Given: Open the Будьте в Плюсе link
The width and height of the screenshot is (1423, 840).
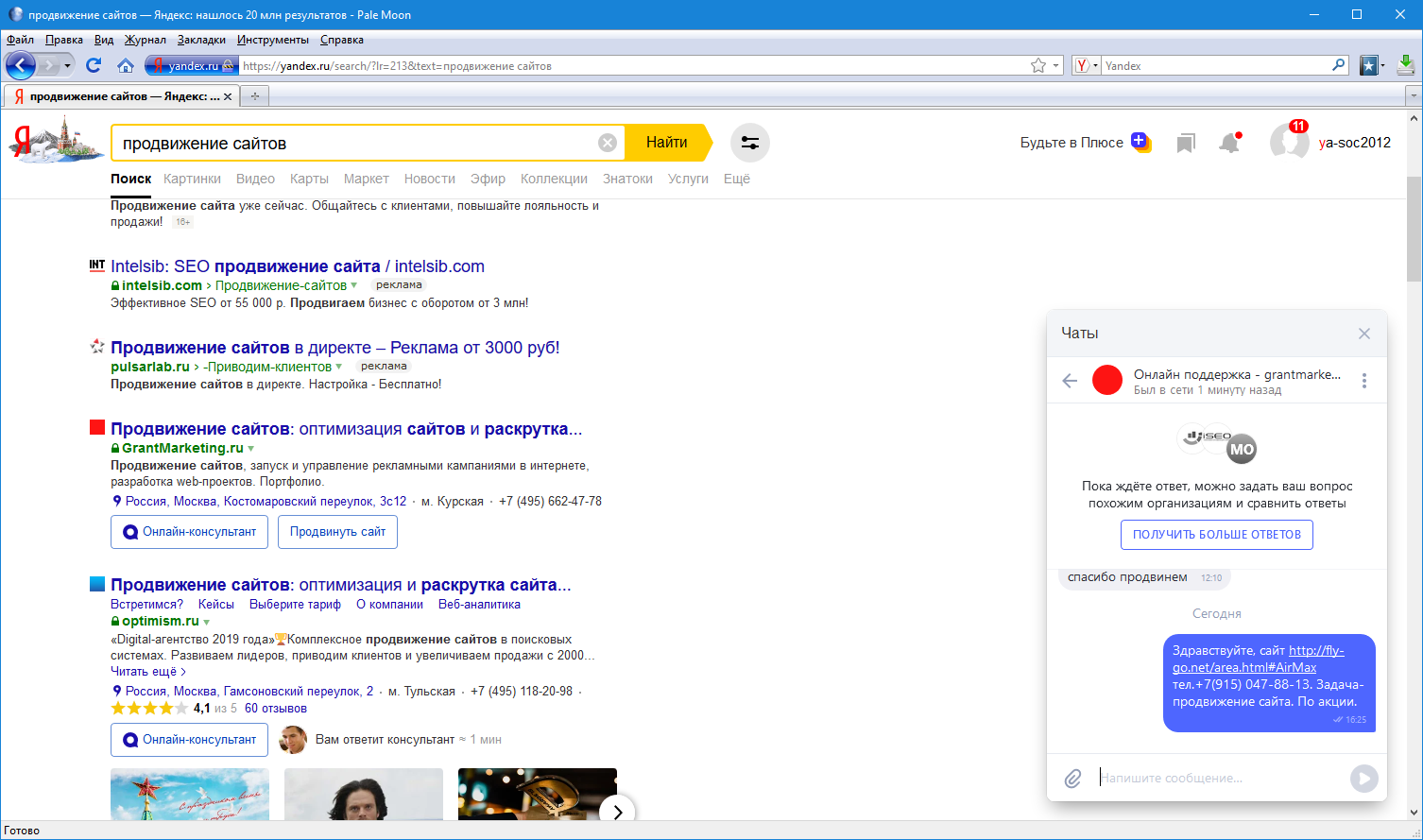Looking at the screenshot, I should [x=1072, y=143].
